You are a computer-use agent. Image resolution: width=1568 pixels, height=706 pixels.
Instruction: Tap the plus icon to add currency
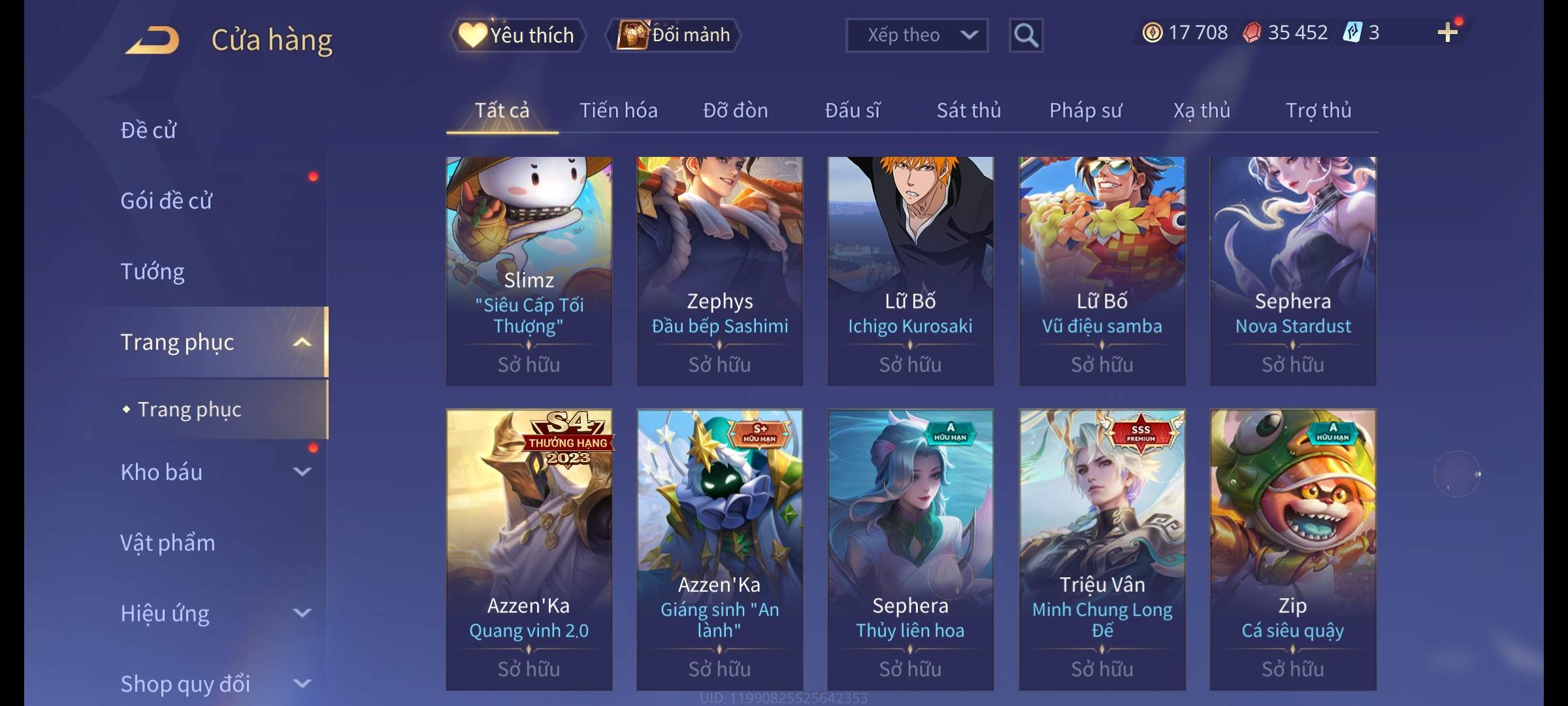1448,32
